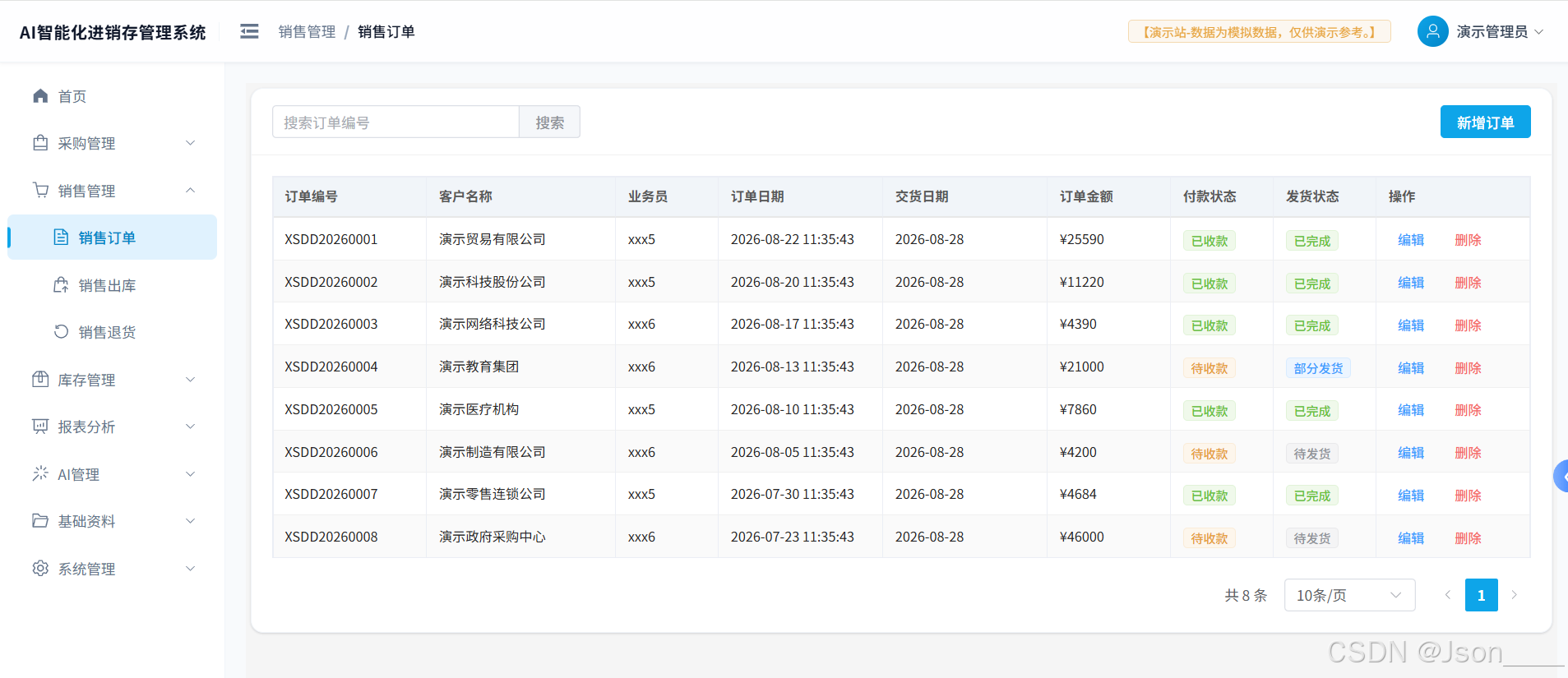Select 销售出库 submenu item
Screen dimensions: 1568x678
113,285
